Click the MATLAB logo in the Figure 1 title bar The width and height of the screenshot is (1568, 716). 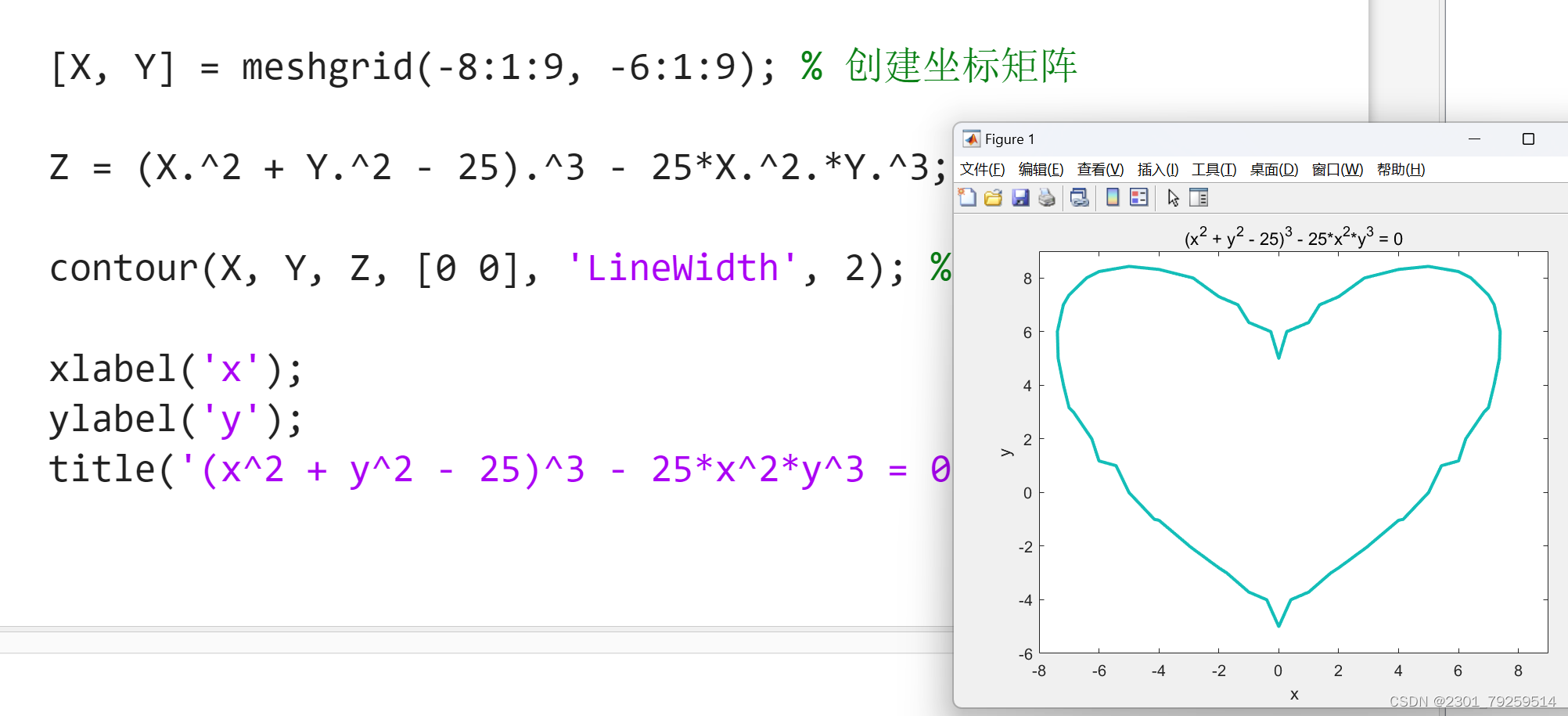[x=971, y=139]
